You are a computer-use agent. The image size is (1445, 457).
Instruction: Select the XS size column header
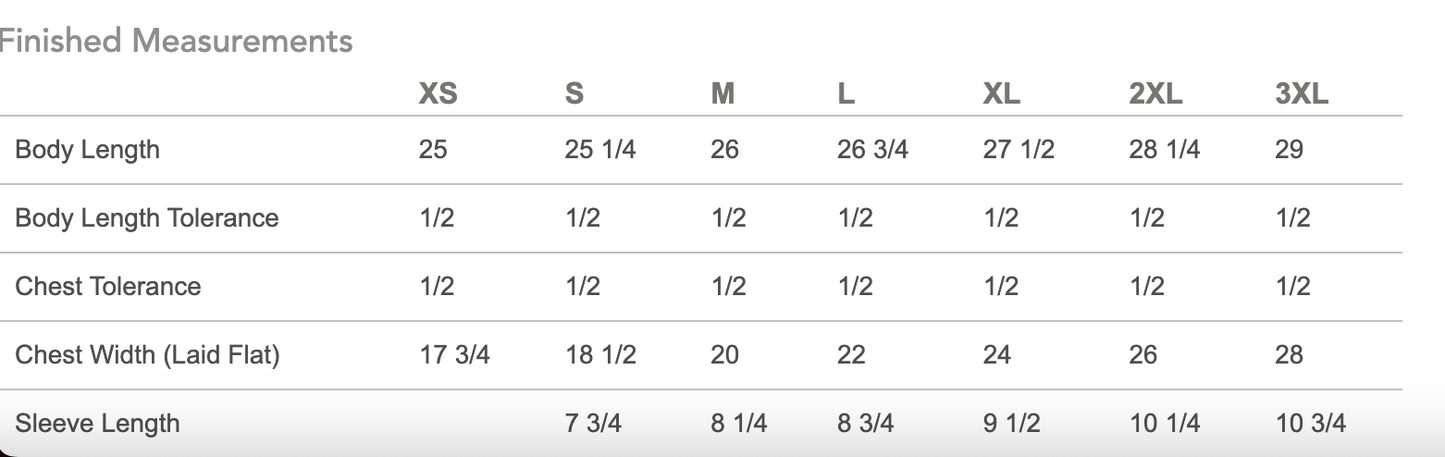[438, 94]
